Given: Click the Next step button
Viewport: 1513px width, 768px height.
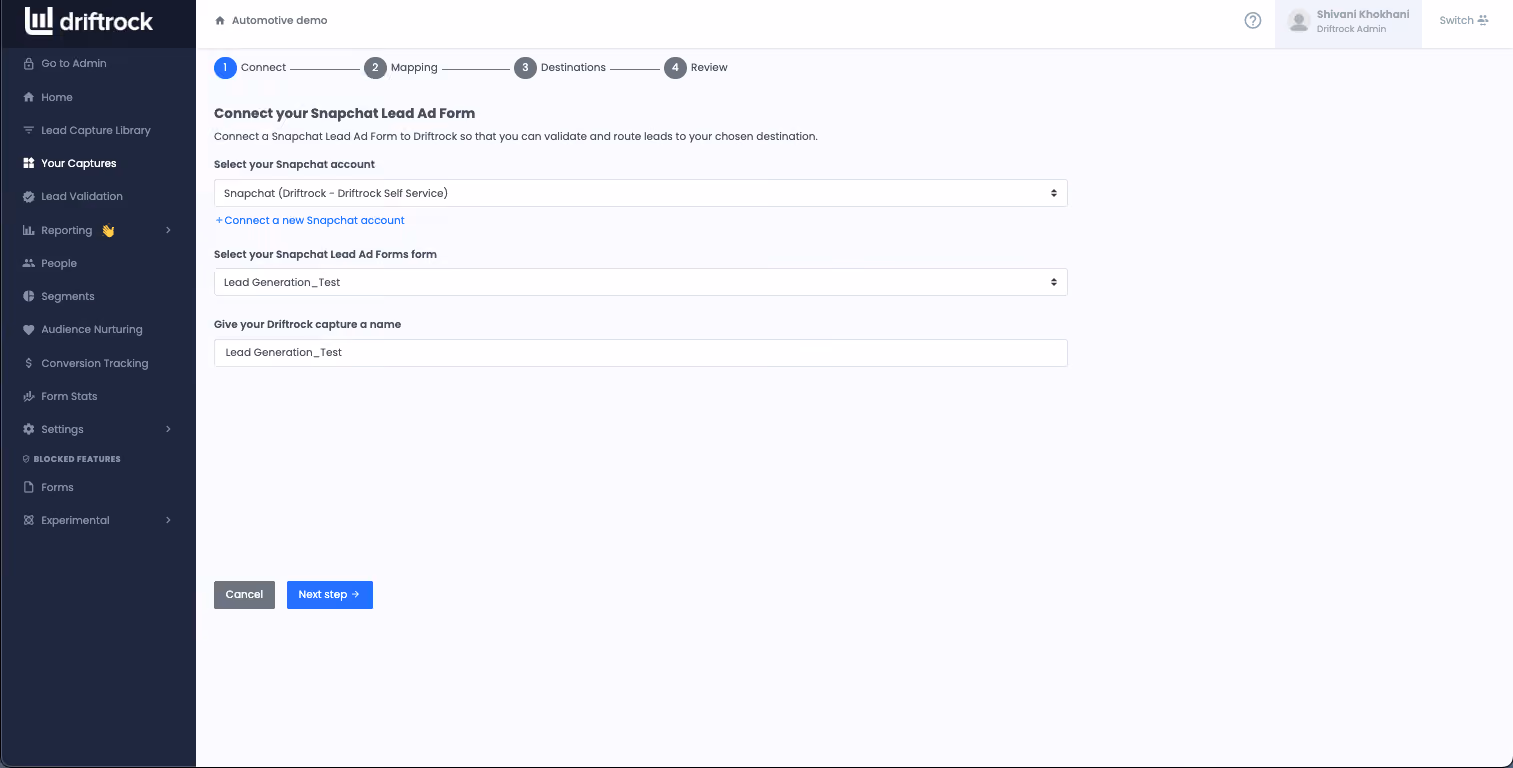Looking at the screenshot, I should click(330, 594).
